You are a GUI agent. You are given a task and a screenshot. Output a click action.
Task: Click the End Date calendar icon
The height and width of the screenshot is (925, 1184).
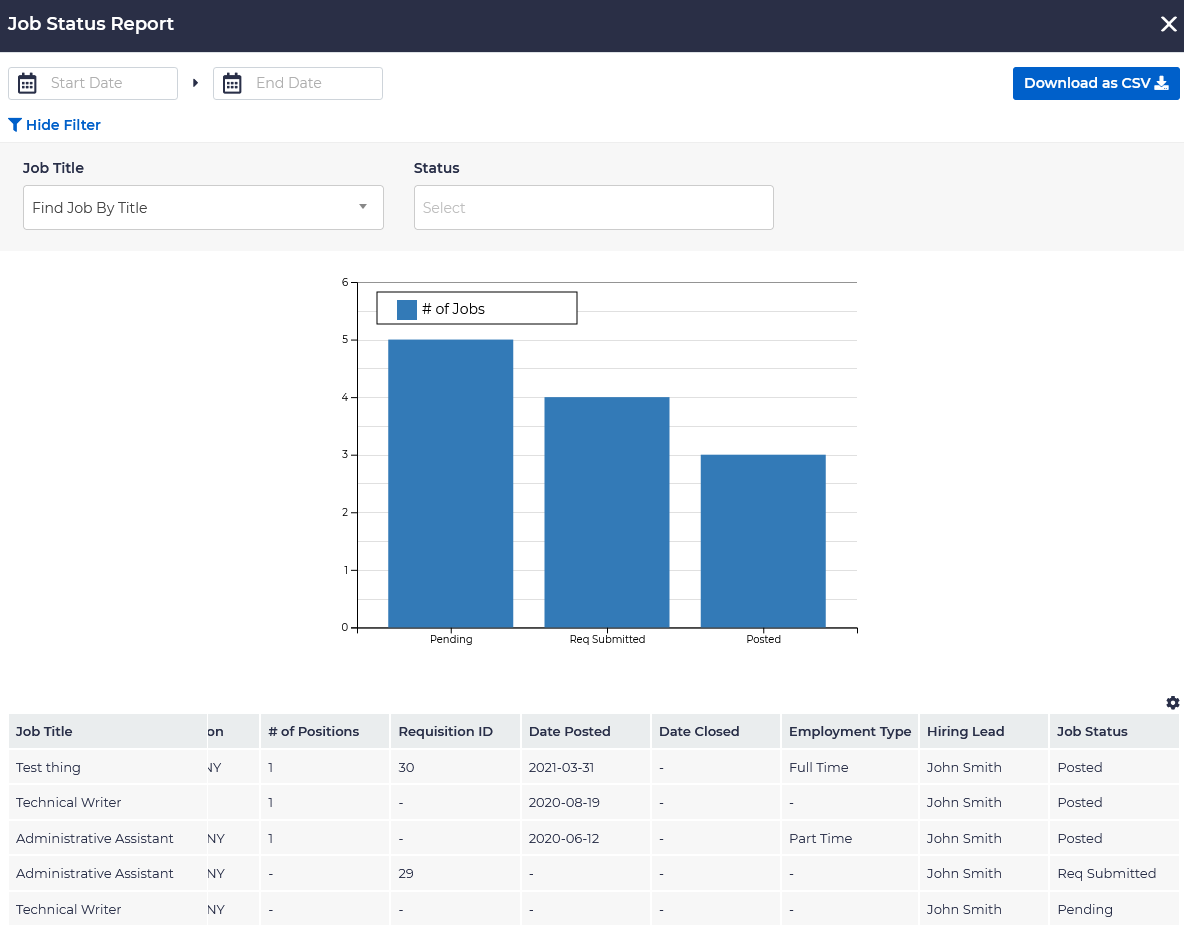pos(232,83)
